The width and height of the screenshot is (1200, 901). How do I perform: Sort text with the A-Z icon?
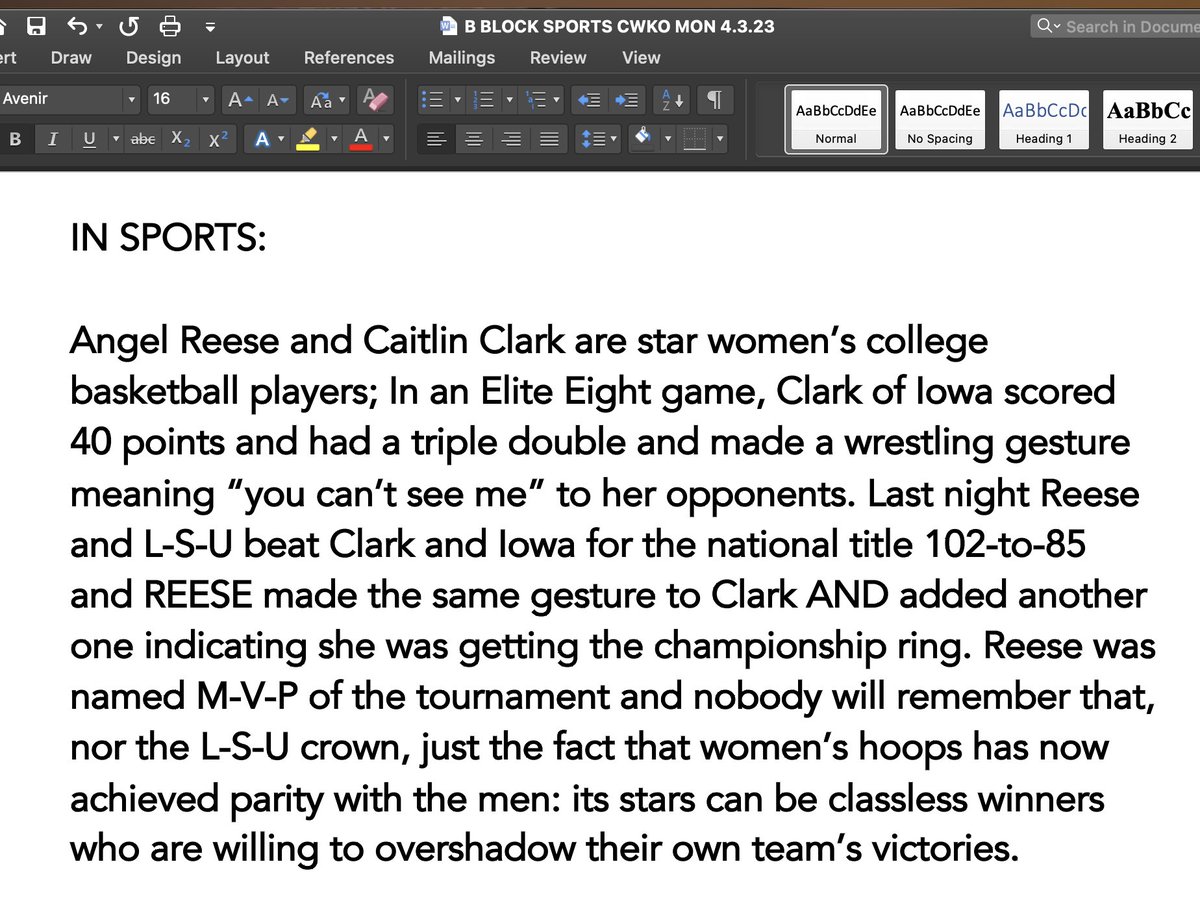click(x=672, y=100)
